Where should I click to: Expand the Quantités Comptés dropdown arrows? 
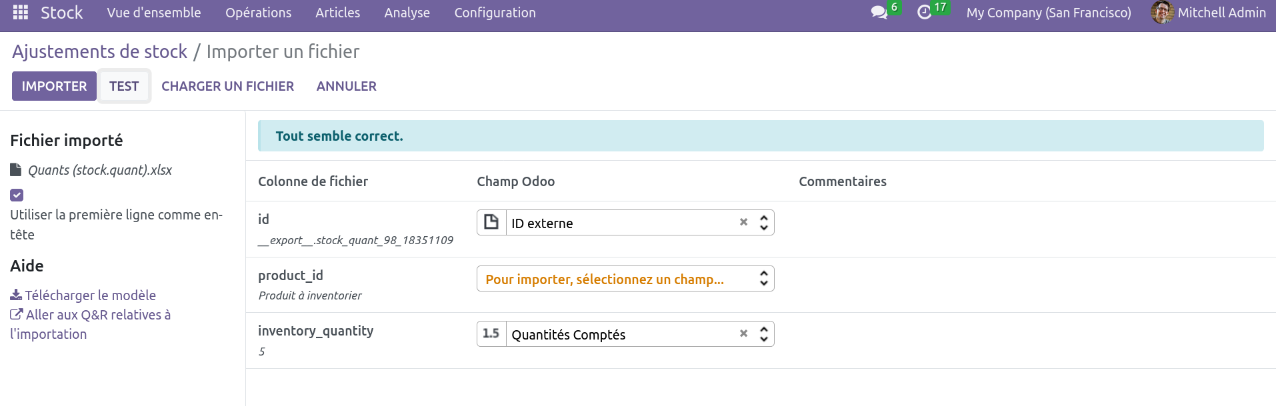click(764, 335)
